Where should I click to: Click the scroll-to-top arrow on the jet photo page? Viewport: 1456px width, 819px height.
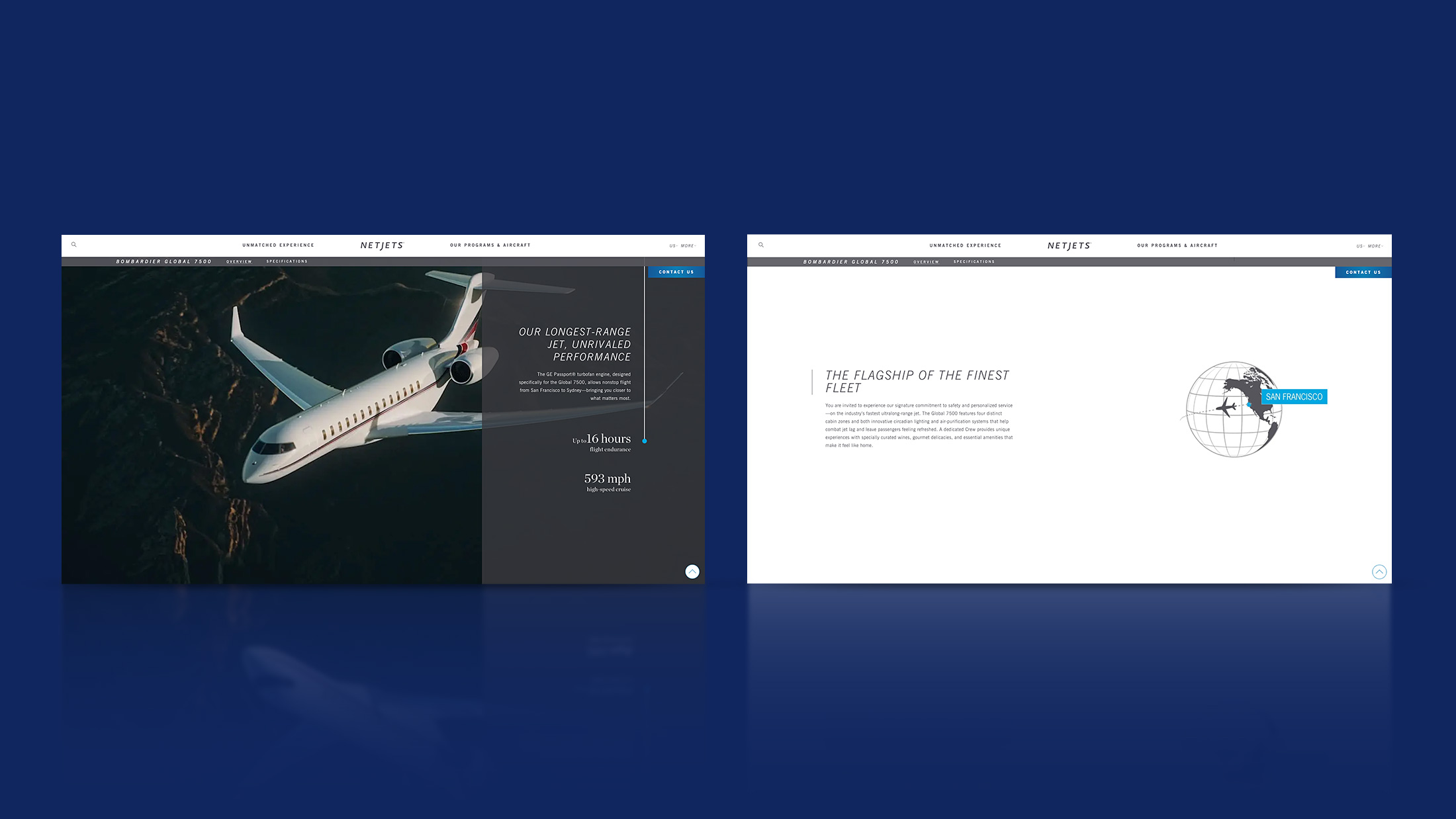click(x=692, y=572)
